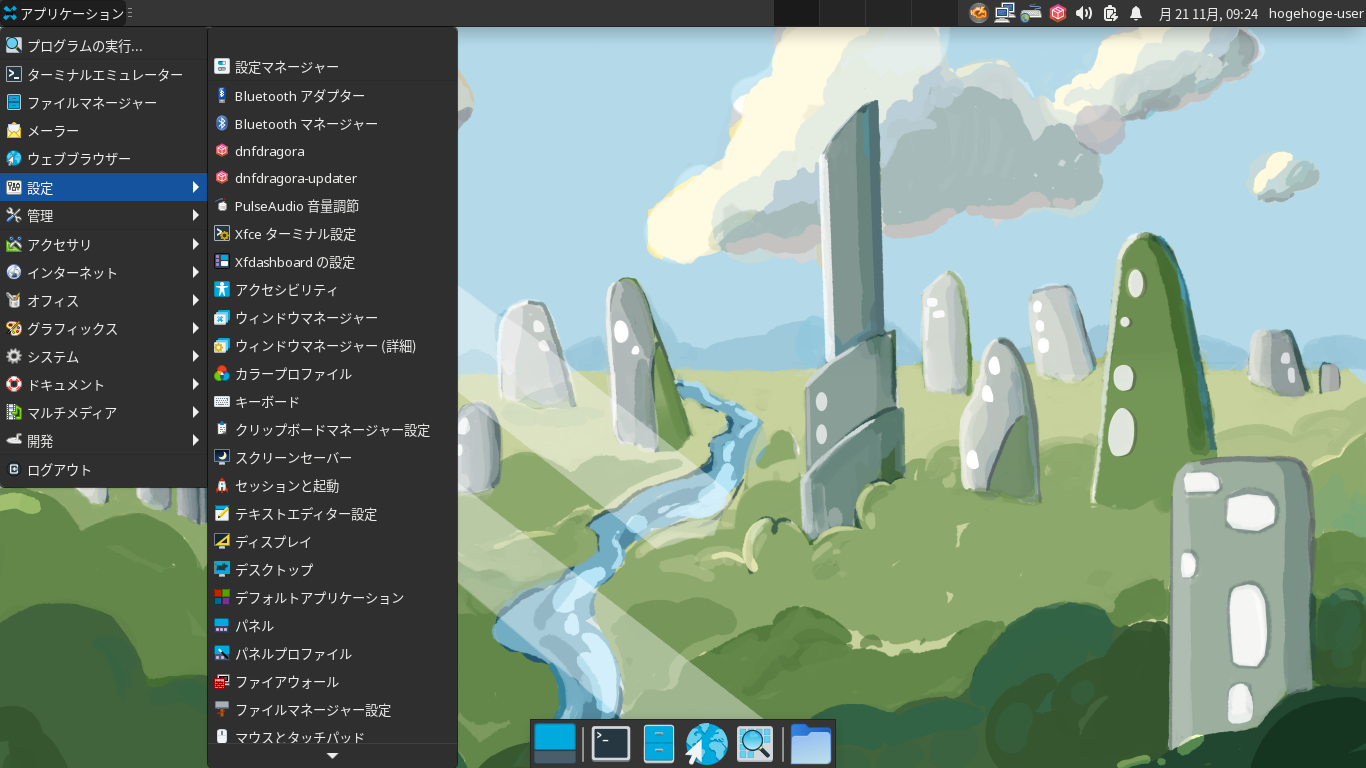
Task: Open Bluetooth マネージャー
Action: coord(332,124)
